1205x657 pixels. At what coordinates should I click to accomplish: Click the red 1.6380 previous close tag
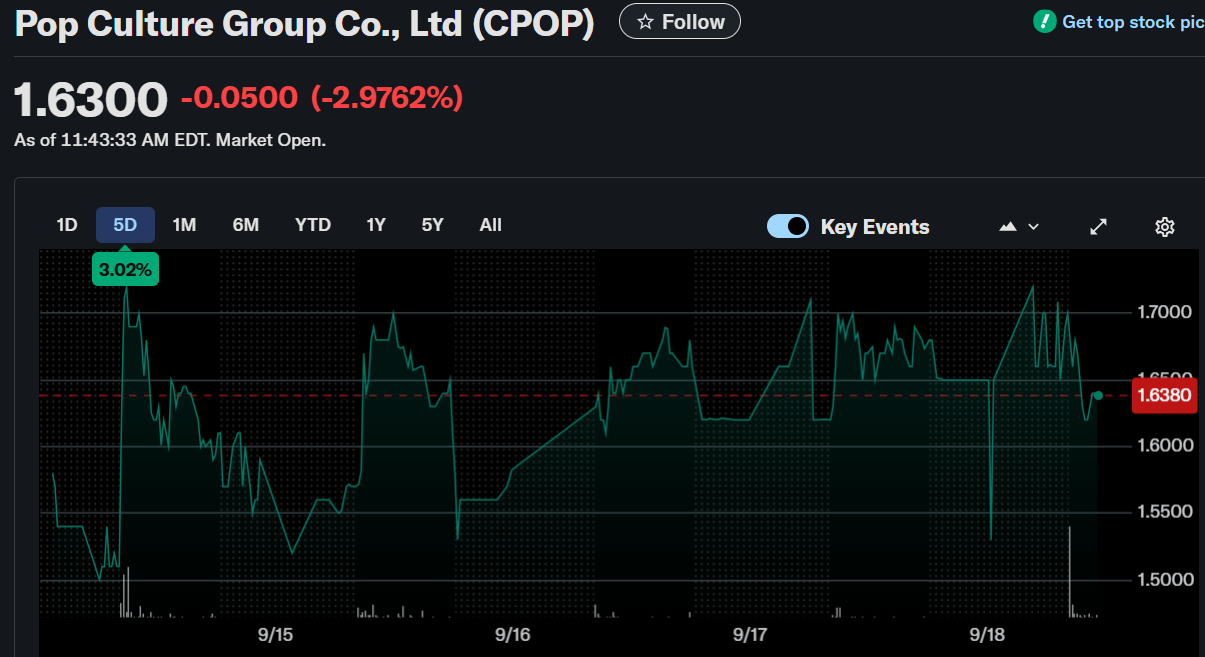[1164, 395]
